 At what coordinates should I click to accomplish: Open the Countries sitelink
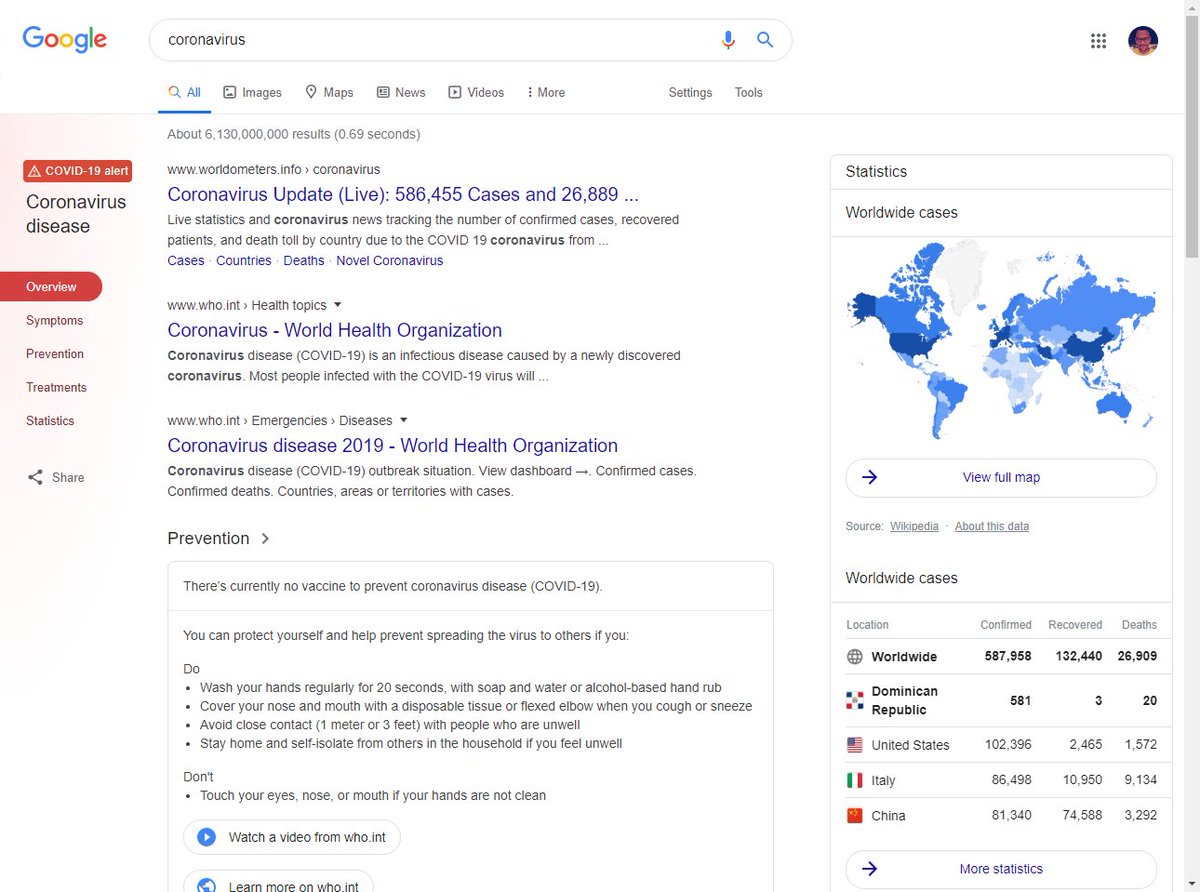[x=244, y=260]
